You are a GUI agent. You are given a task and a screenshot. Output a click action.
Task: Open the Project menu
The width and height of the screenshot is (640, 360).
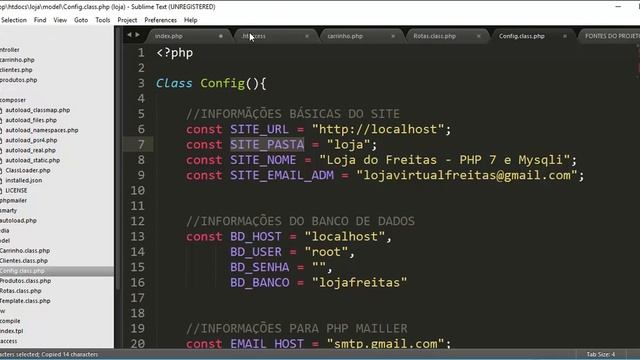click(127, 20)
